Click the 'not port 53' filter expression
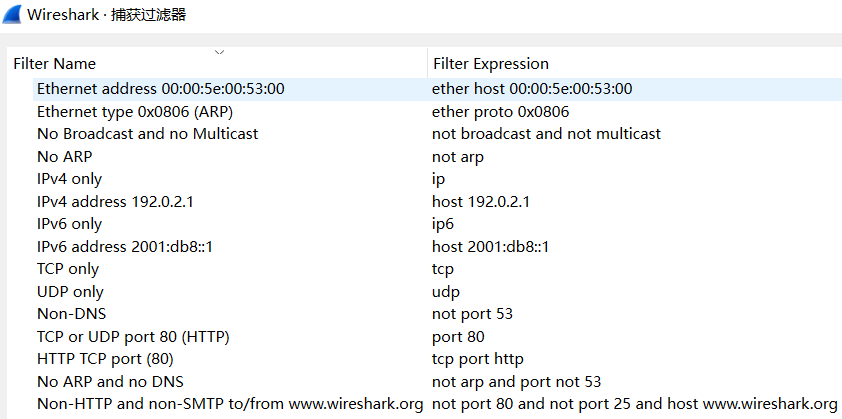Image resolution: width=842 pixels, height=419 pixels. click(472, 314)
